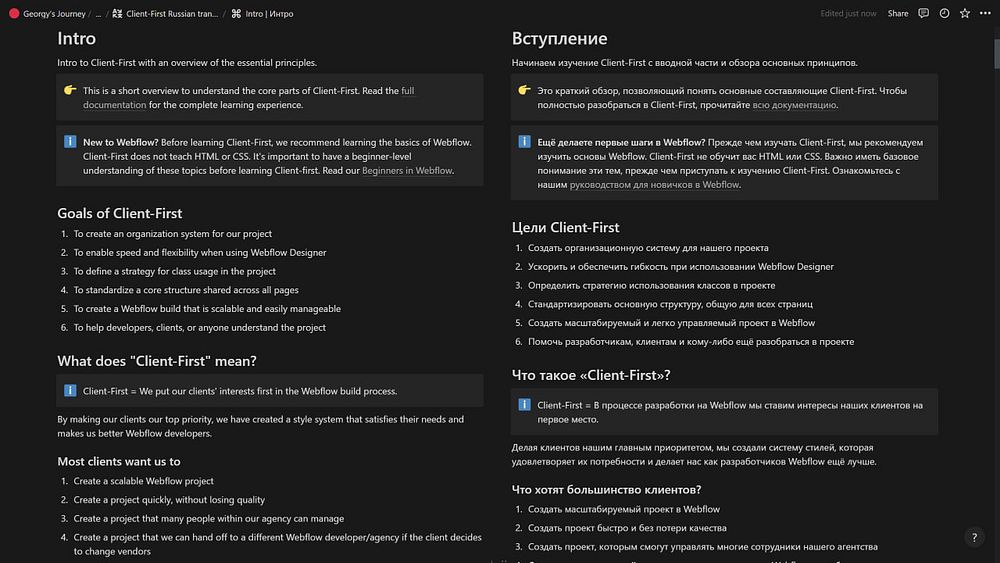Favorite this page with the star
The height and width of the screenshot is (563, 1000).
965,14
